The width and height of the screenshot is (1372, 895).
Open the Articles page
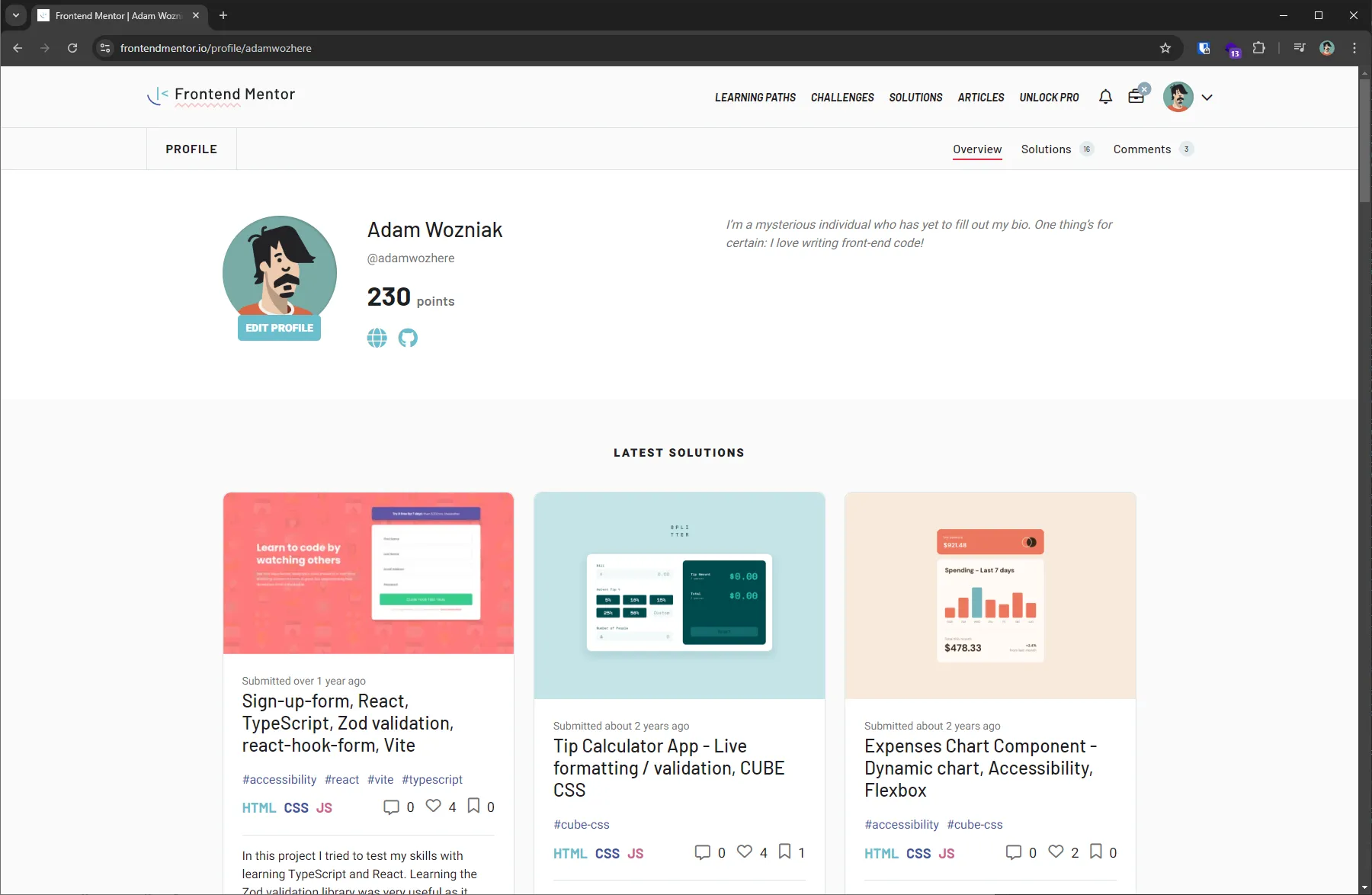click(x=981, y=98)
